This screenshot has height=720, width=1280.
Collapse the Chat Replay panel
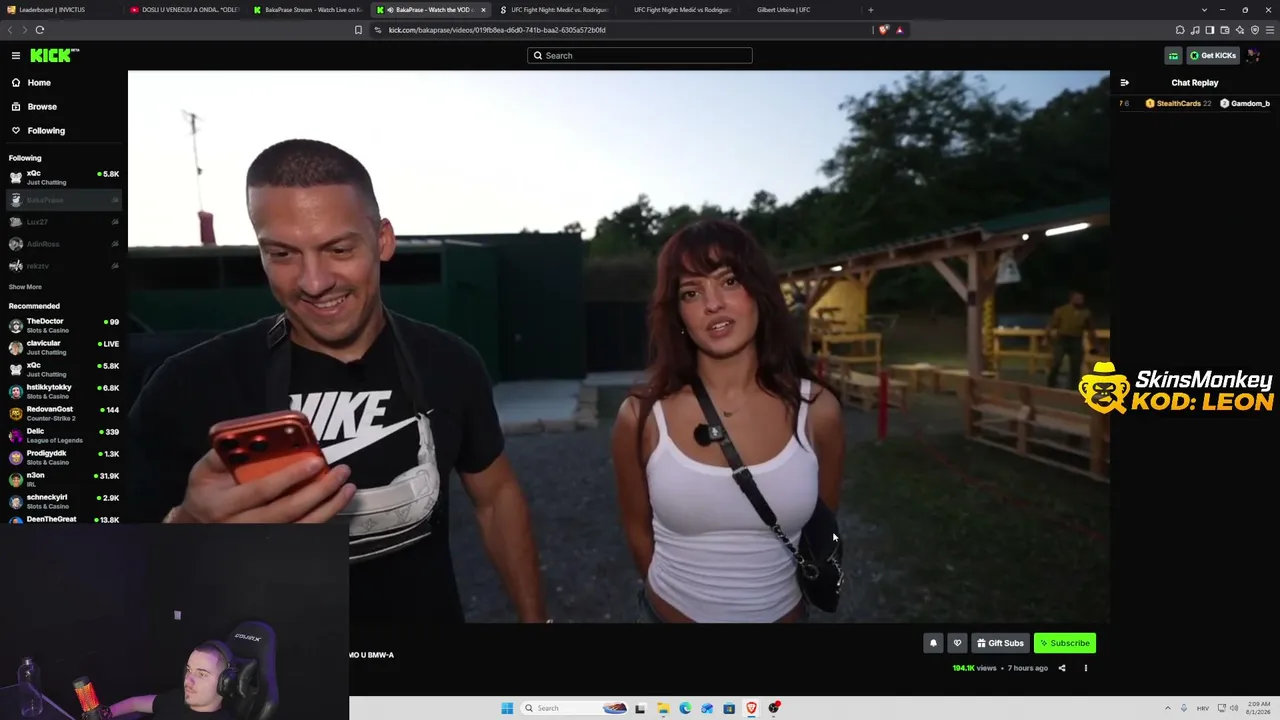tap(1124, 83)
